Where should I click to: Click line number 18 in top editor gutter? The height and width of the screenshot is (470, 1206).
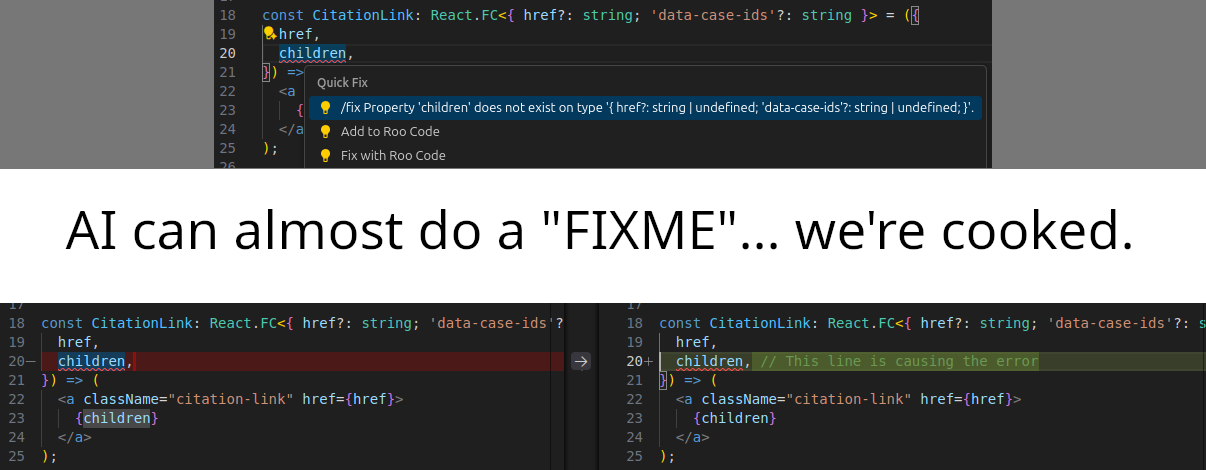[227, 15]
